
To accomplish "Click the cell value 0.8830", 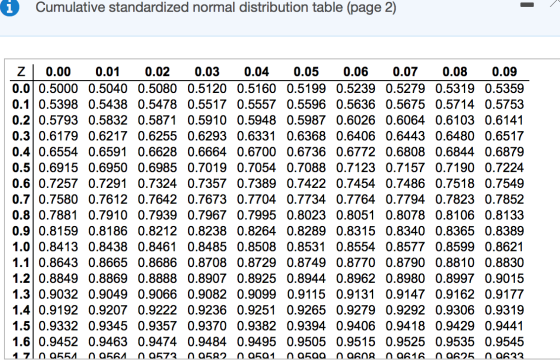I will click(x=504, y=263).
